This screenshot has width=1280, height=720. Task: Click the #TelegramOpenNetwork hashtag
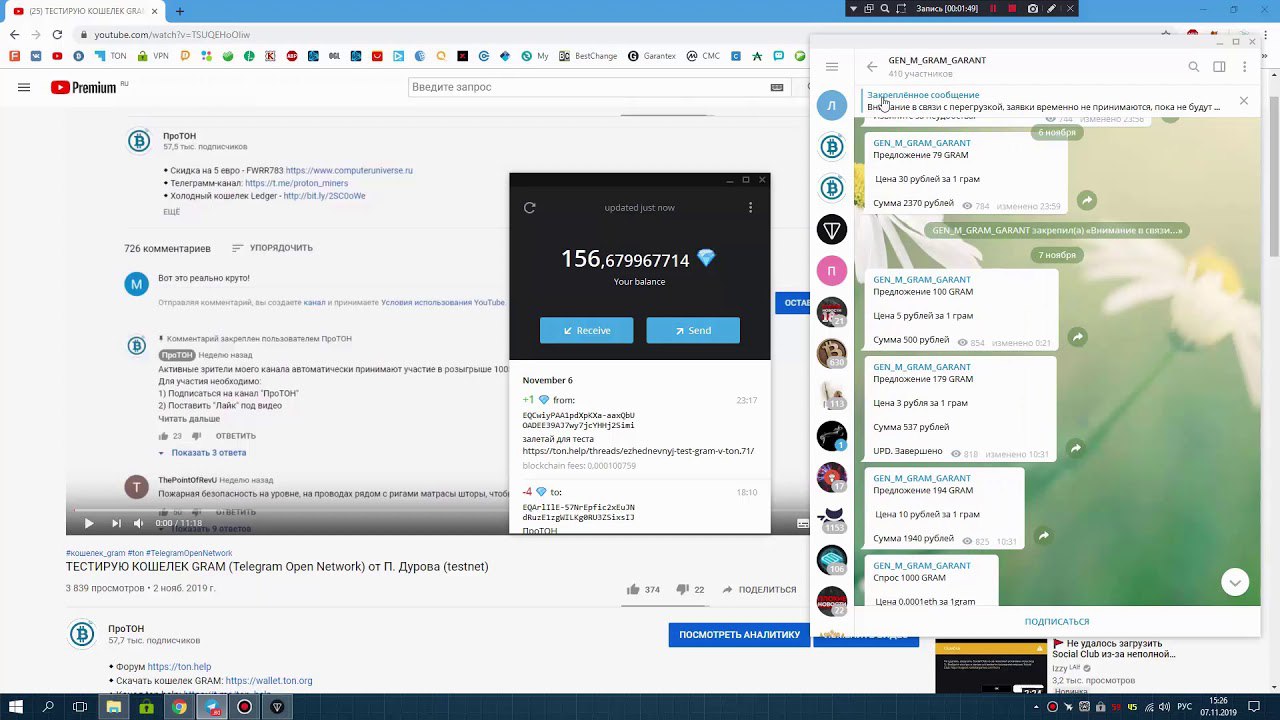pyautogui.click(x=189, y=553)
